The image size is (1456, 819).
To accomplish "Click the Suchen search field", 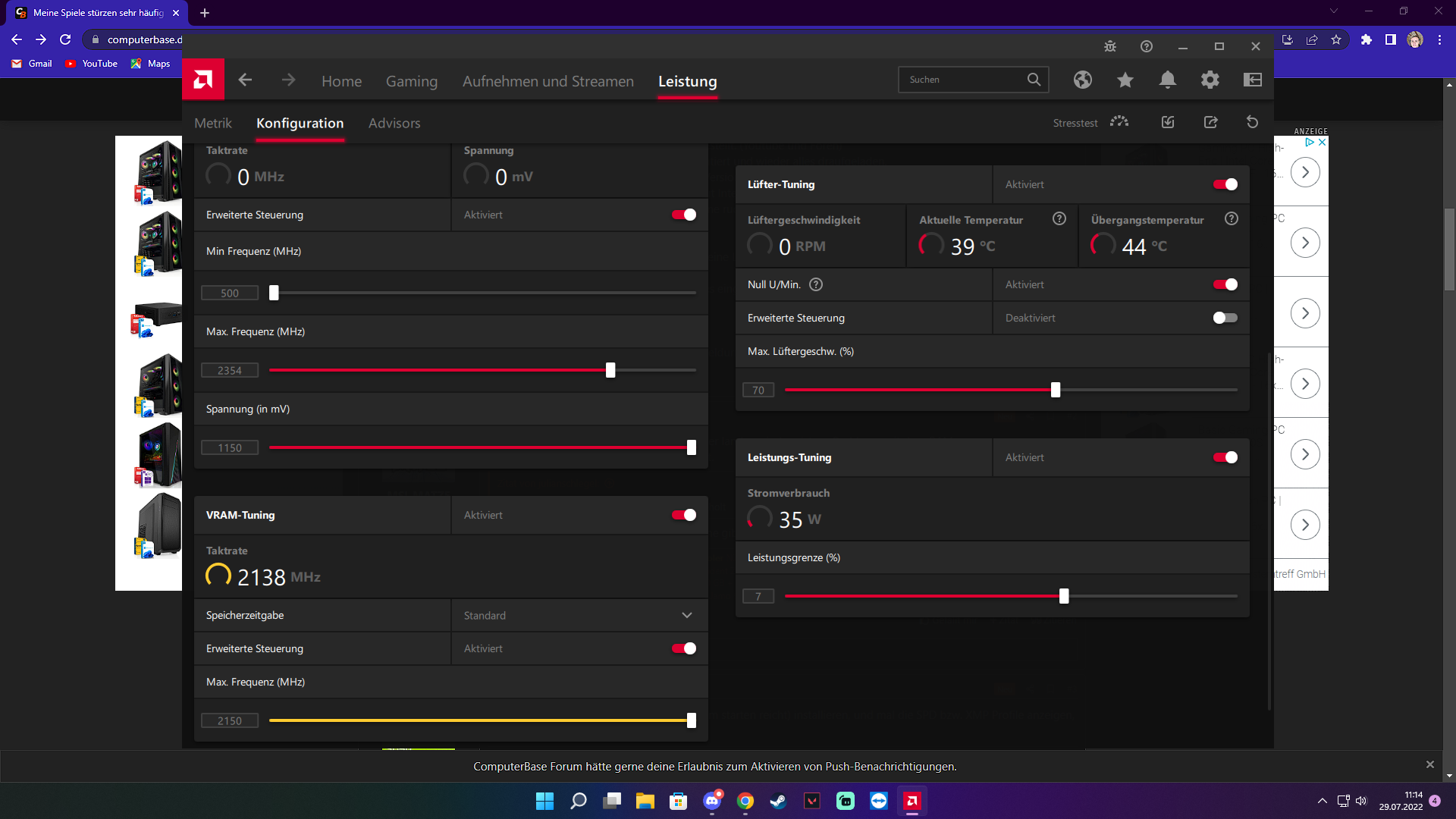I will pos(963,80).
